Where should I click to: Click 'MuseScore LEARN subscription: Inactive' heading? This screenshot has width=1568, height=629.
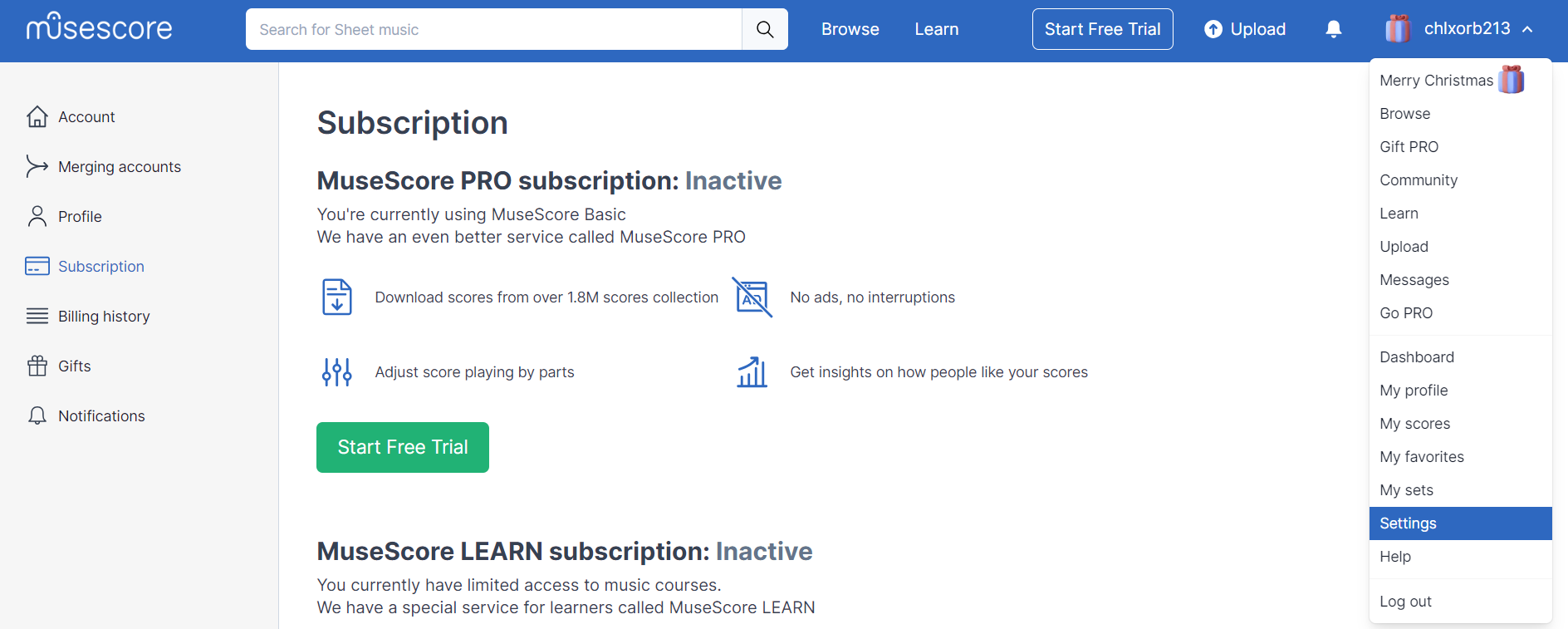(x=565, y=551)
